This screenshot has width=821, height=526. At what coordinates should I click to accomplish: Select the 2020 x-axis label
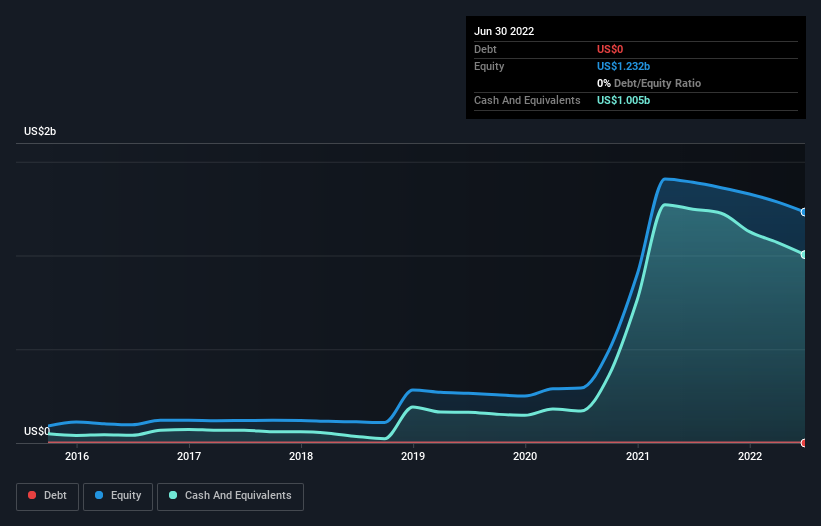525,456
